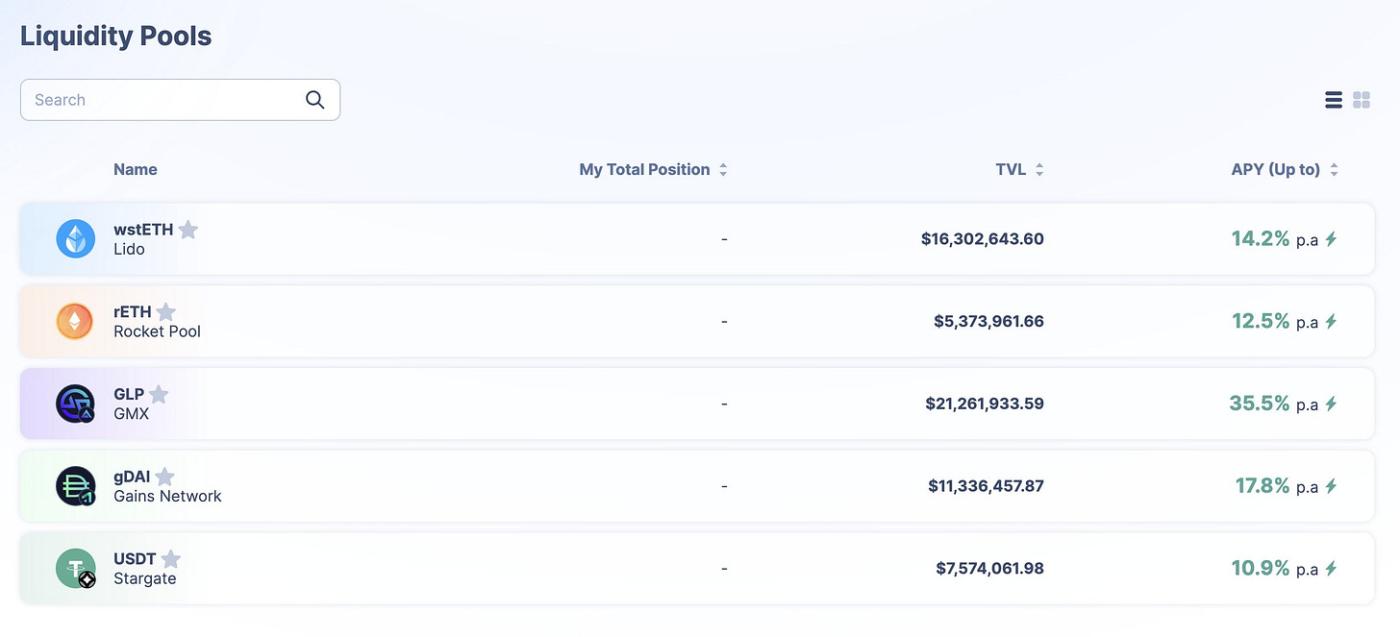Click the lightning bolt beside 35.5% APY
Screen dimensions: 1400x637
tap(1331, 404)
